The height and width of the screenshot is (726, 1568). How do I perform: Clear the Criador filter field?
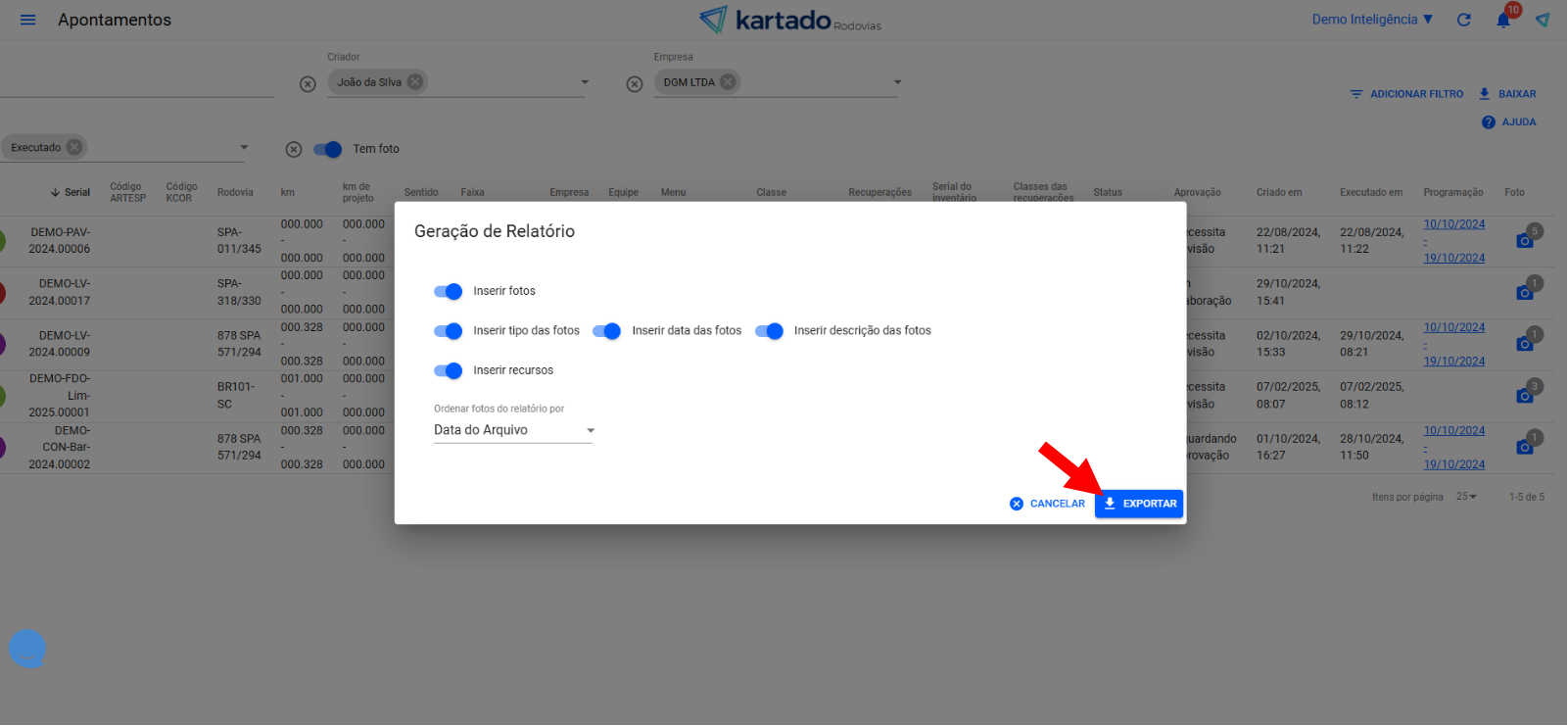tap(308, 84)
